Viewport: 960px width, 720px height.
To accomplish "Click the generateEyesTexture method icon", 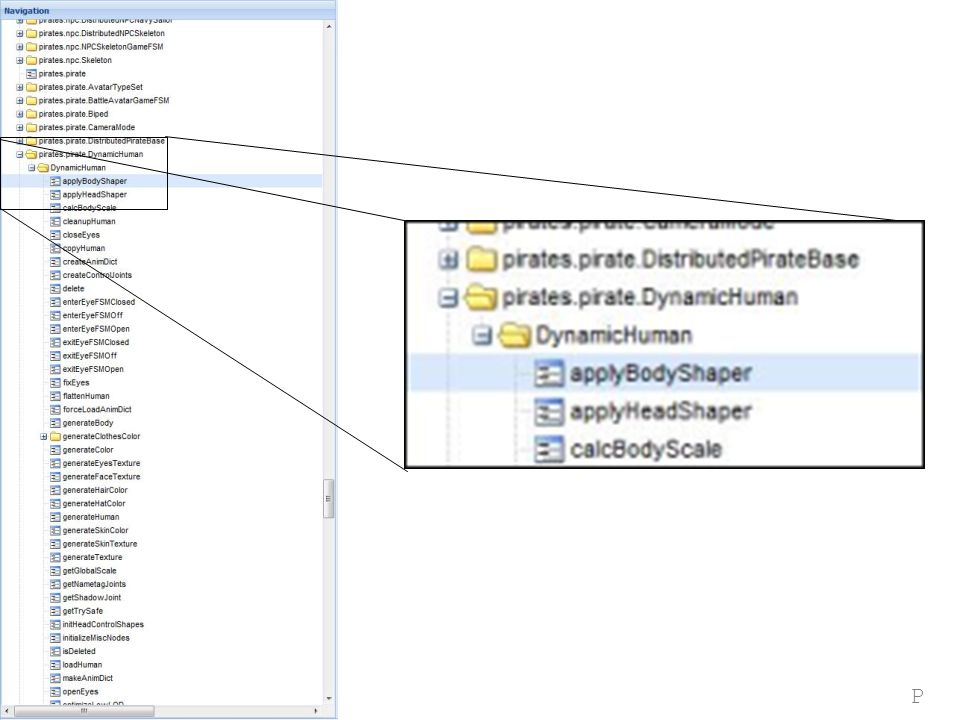I will tap(55, 465).
